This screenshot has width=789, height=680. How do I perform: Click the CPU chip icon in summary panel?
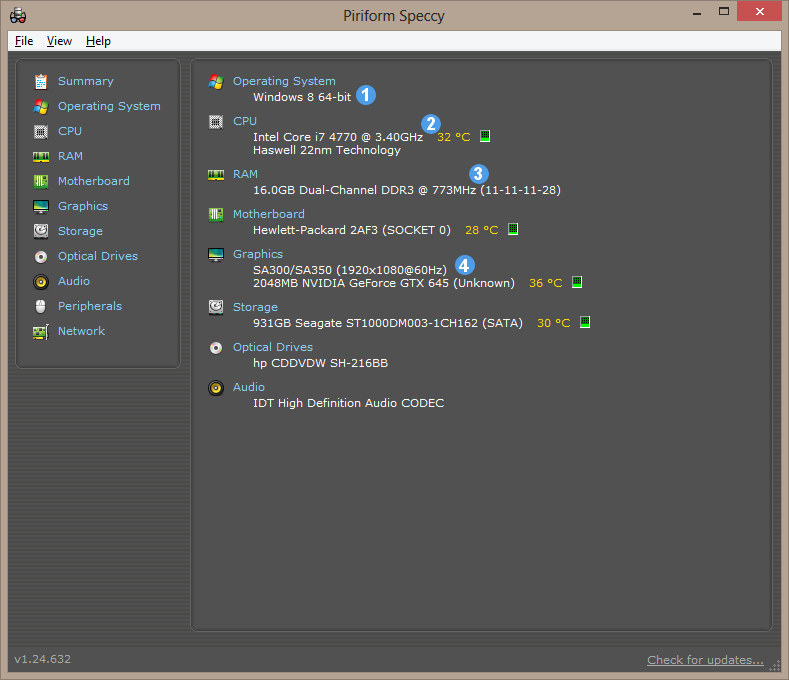pos(216,122)
